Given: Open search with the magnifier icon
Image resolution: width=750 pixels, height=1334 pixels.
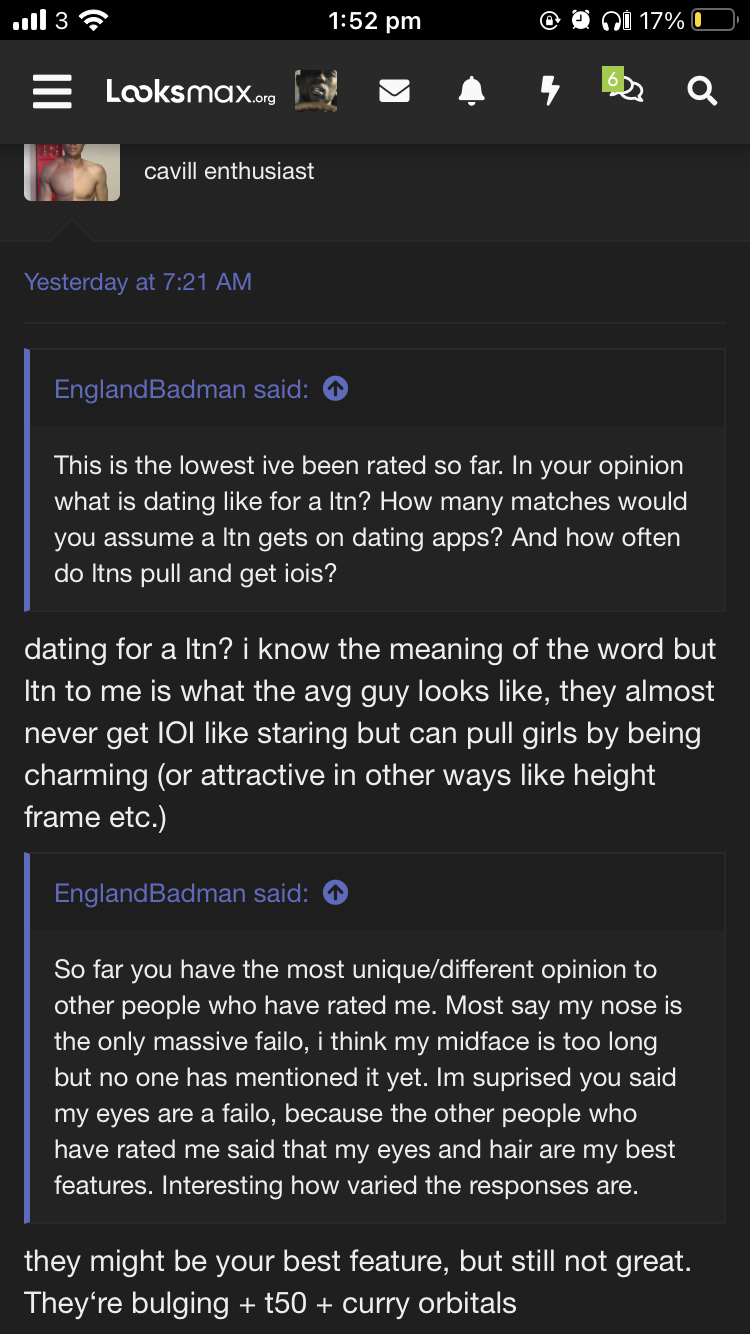Looking at the screenshot, I should coord(702,92).
